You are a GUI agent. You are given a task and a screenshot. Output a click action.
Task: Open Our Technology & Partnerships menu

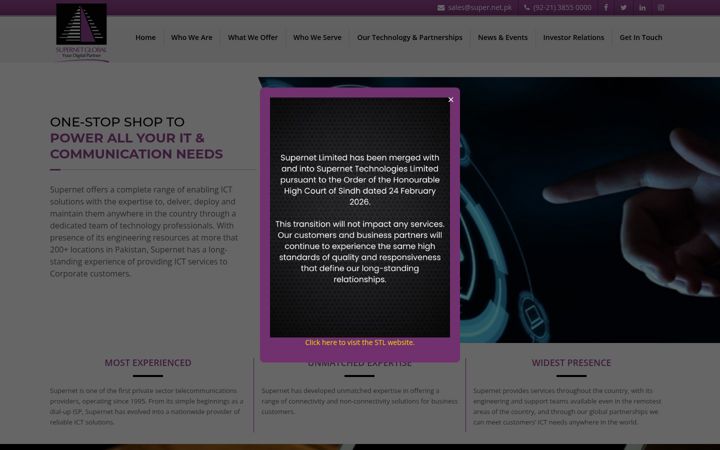click(x=410, y=38)
